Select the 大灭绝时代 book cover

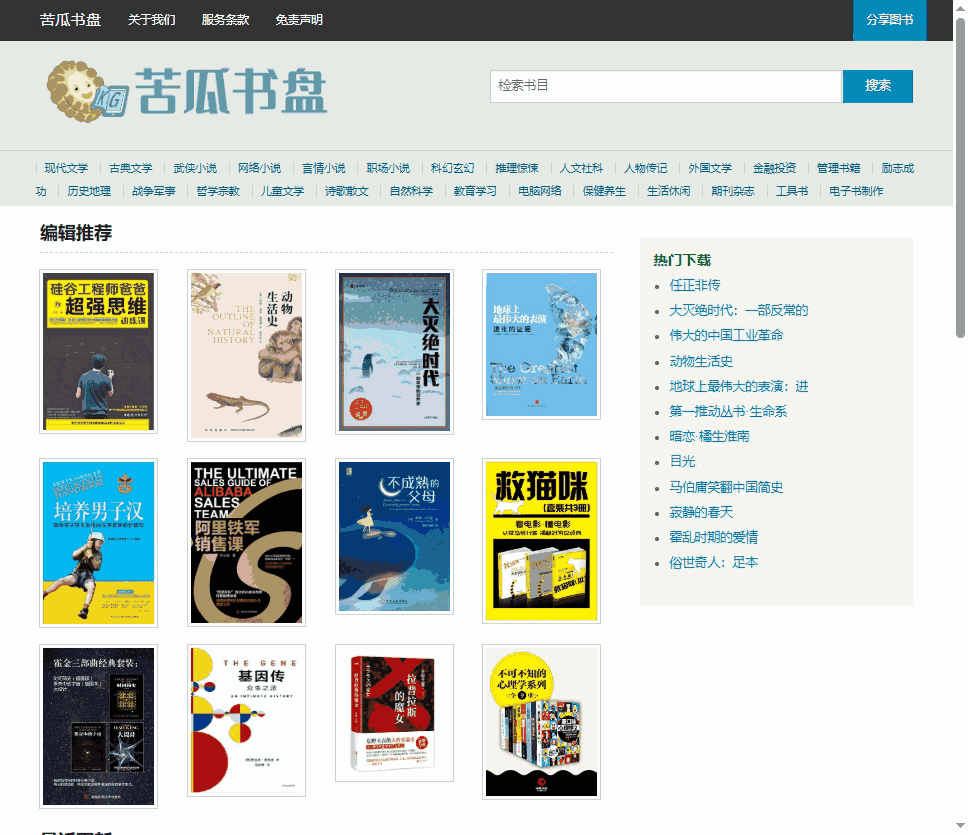click(x=394, y=351)
